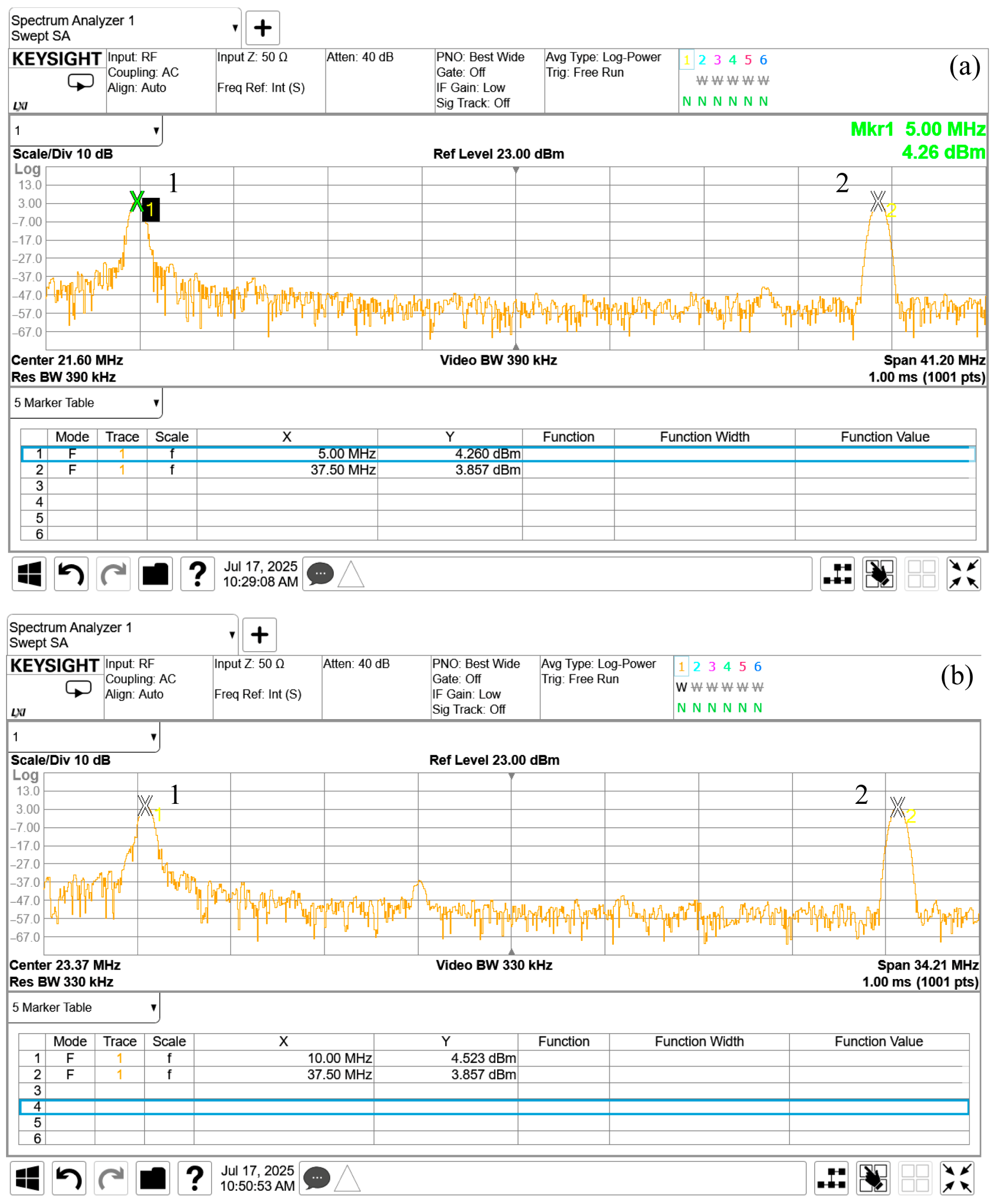Select trace 1 indicator in panel (b)
This screenshot has height=1204, width=995.
click(681, 666)
